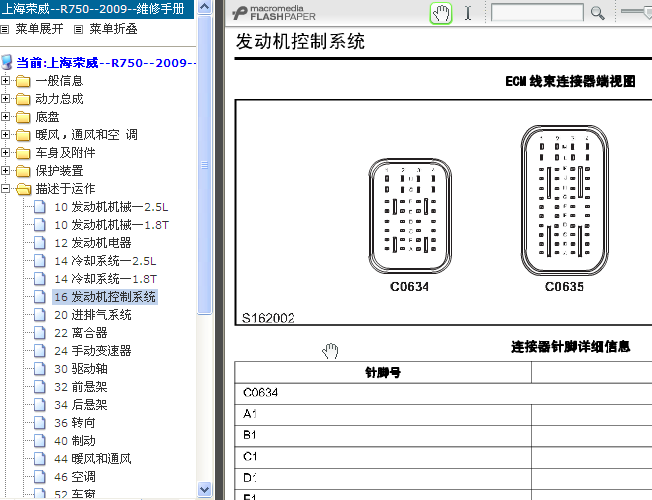Open 40 制动 document

tap(75, 441)
